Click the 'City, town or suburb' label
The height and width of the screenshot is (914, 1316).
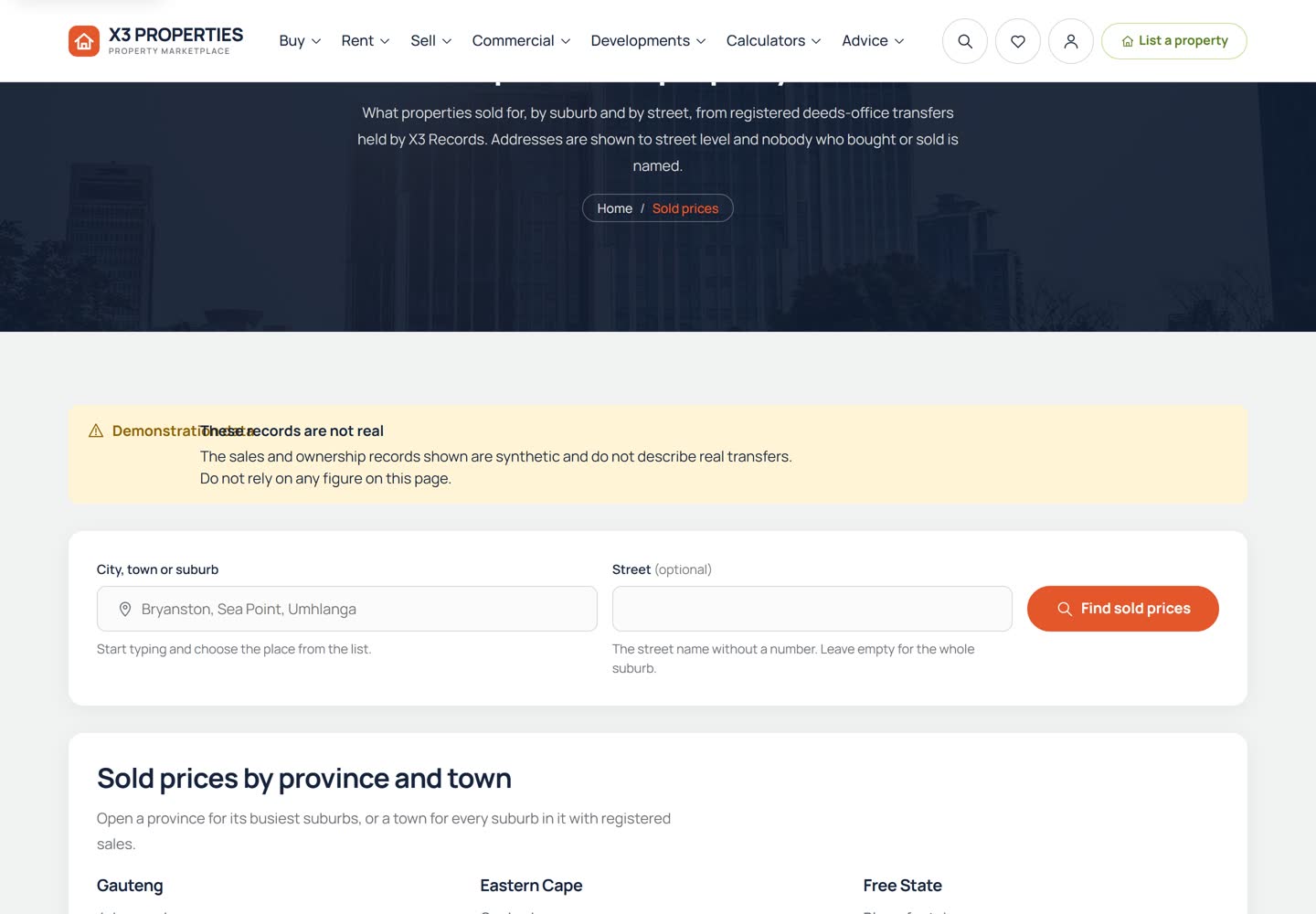[x=158, y=569]
